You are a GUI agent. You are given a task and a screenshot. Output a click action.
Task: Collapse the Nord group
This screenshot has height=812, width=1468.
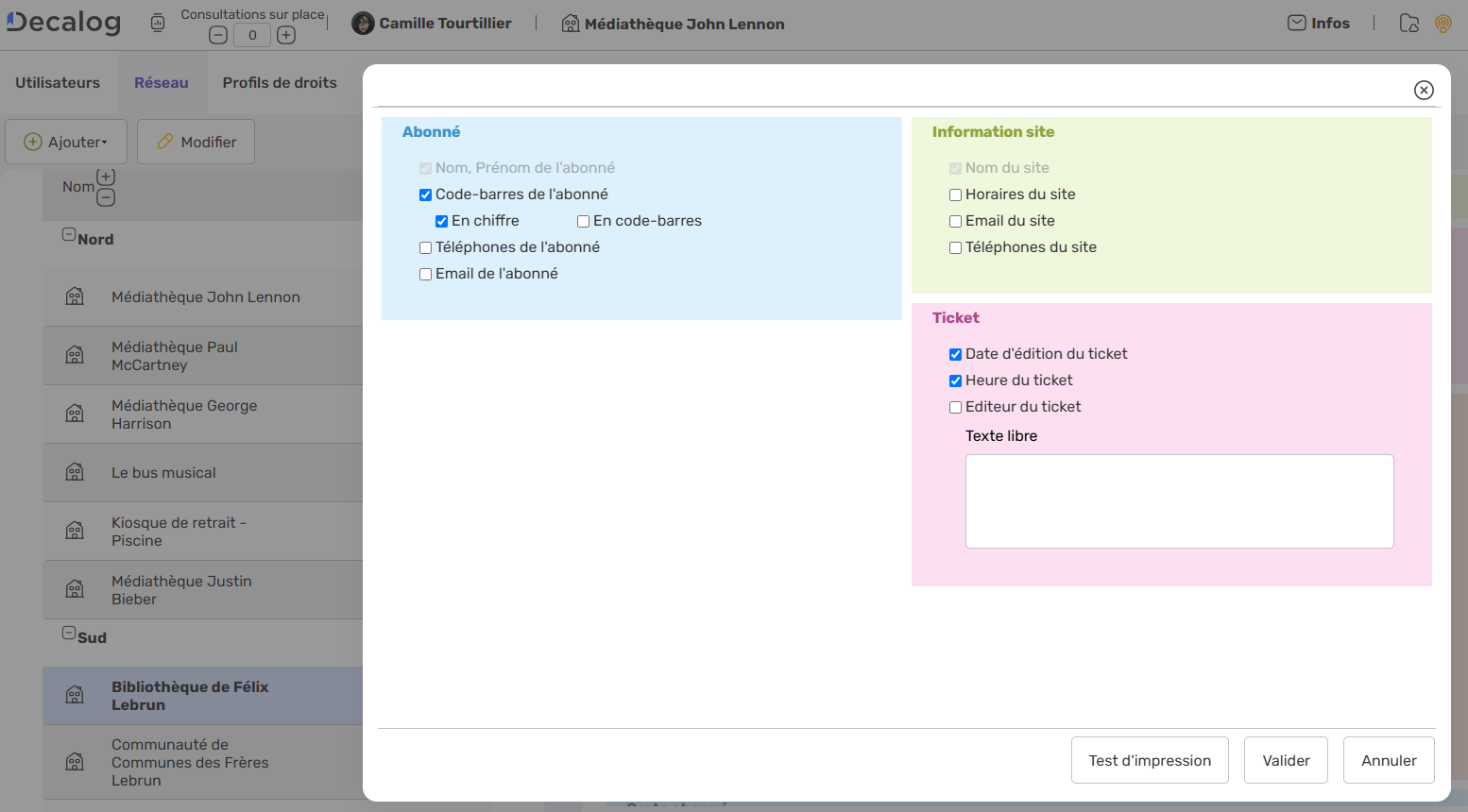(x=69, y=234)
